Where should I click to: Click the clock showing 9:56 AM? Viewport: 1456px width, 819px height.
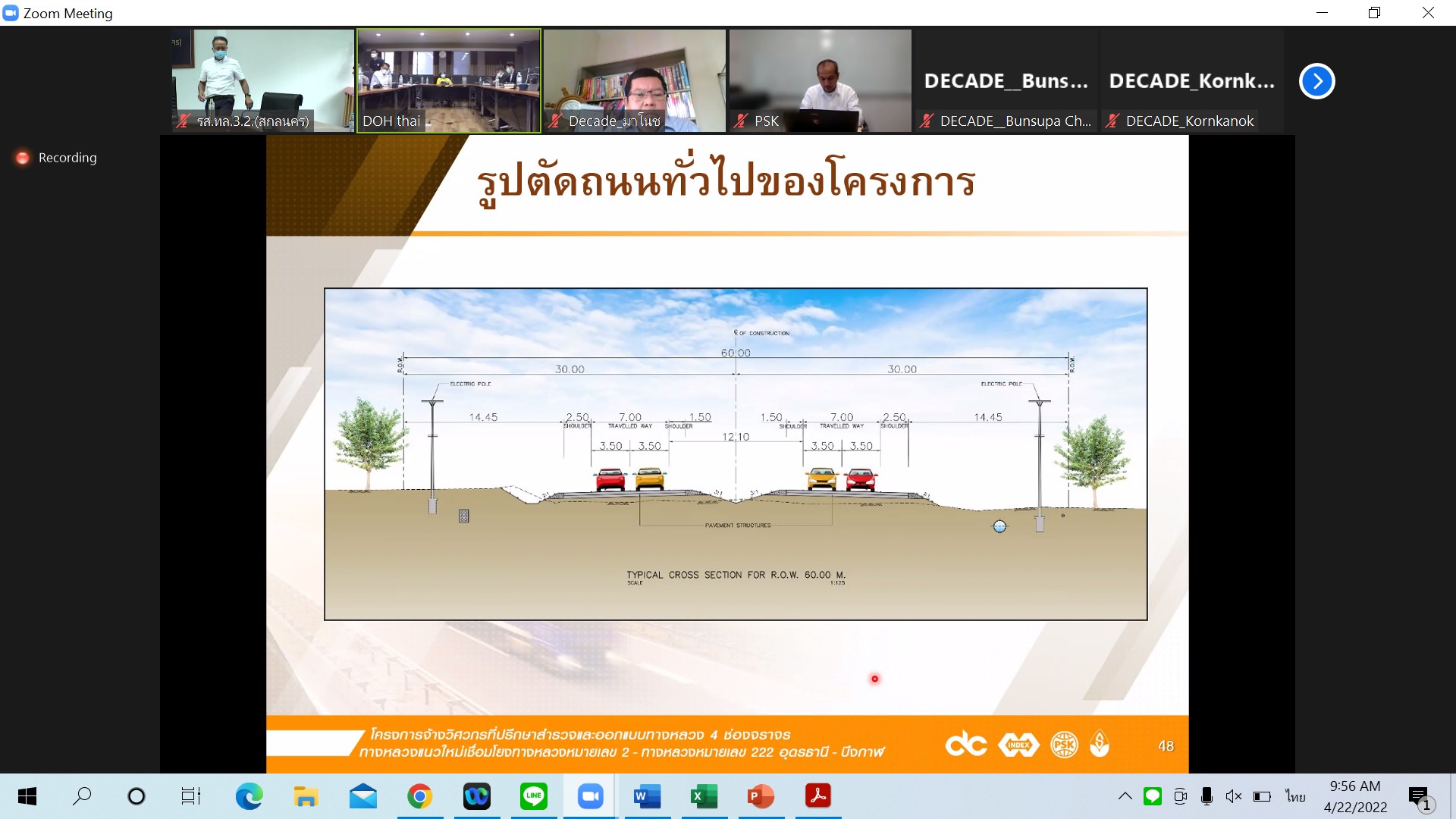(x=1355, y=796)
